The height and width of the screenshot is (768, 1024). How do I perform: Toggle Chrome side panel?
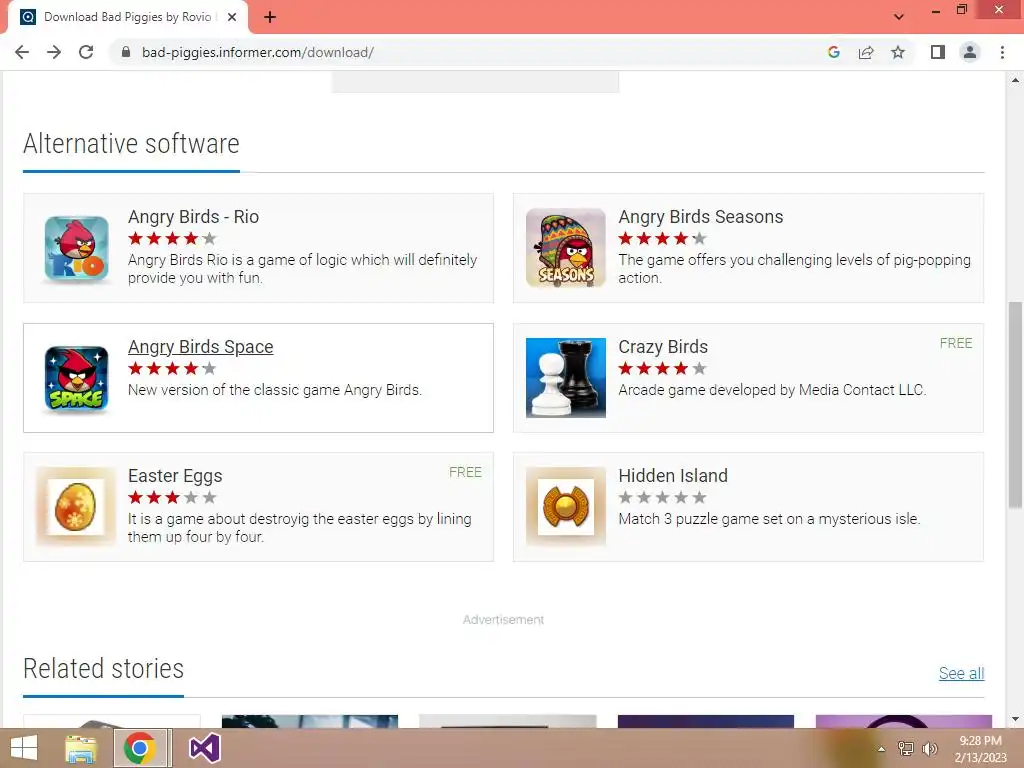coord(938,52)
